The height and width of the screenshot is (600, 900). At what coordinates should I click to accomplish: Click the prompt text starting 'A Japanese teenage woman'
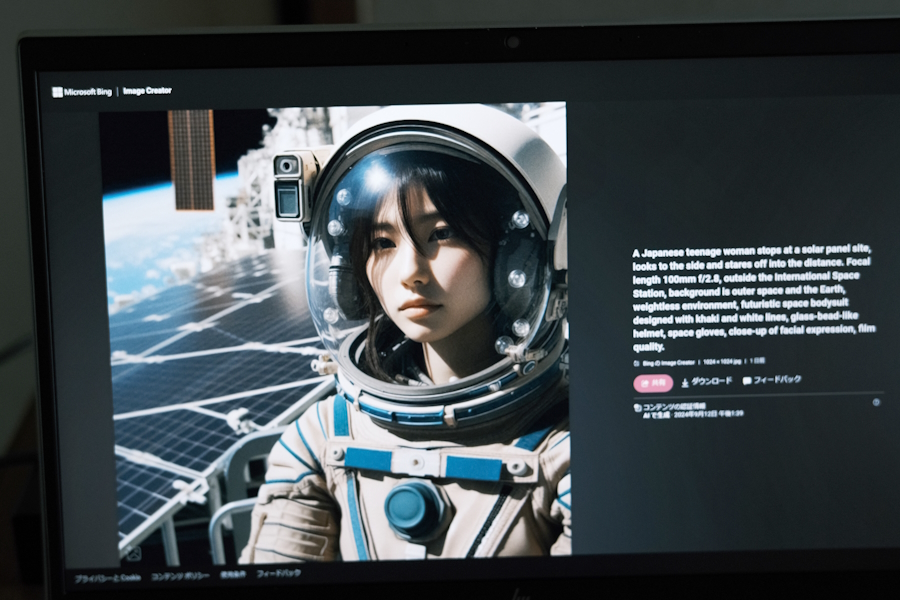(x=754, y=299)
